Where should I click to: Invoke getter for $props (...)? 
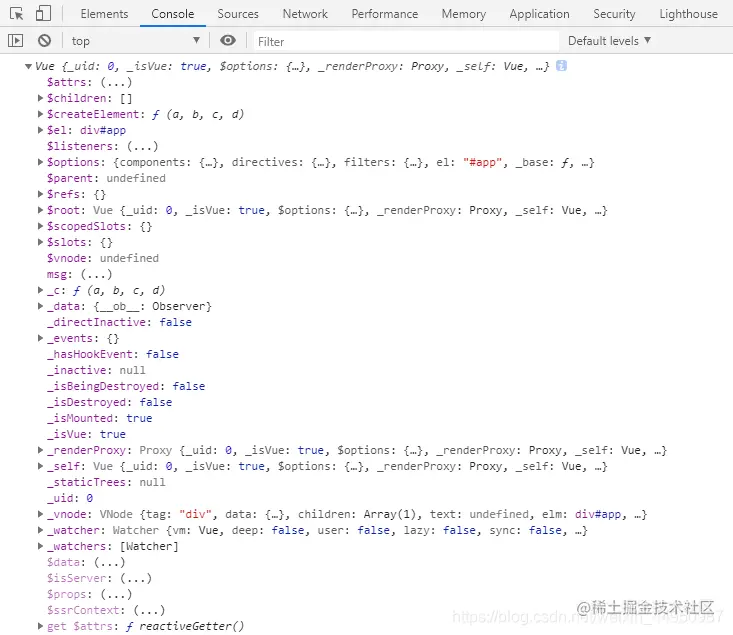[x=116, y=594]
